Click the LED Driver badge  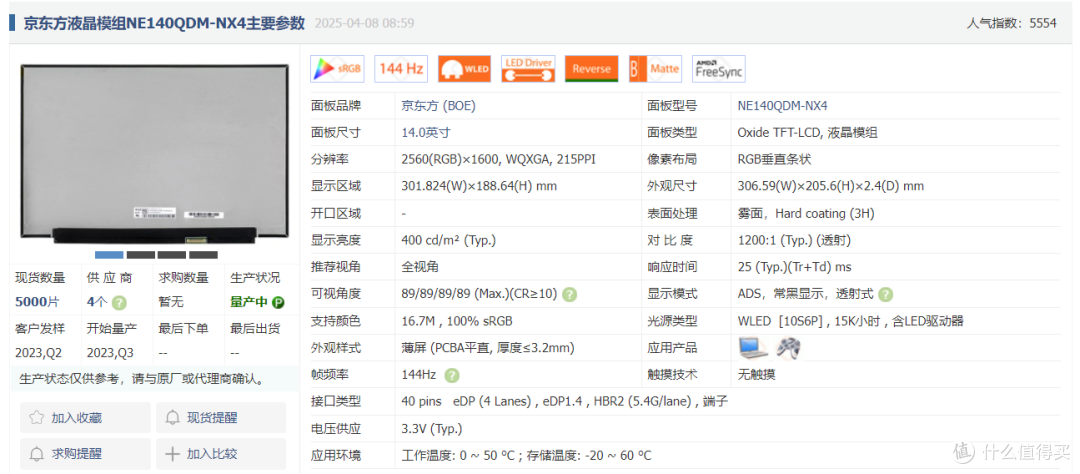(528, 69)
